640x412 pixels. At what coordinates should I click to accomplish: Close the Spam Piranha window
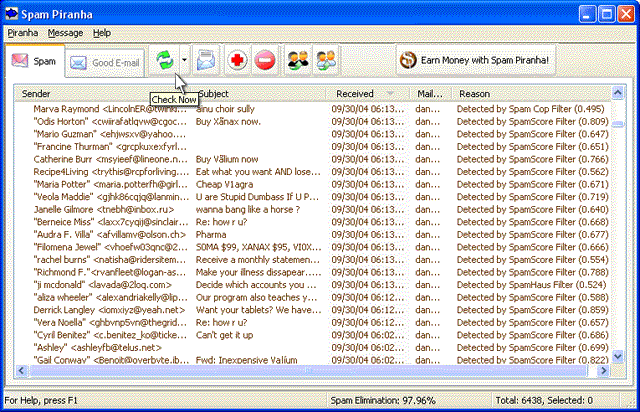coord(626,14)
